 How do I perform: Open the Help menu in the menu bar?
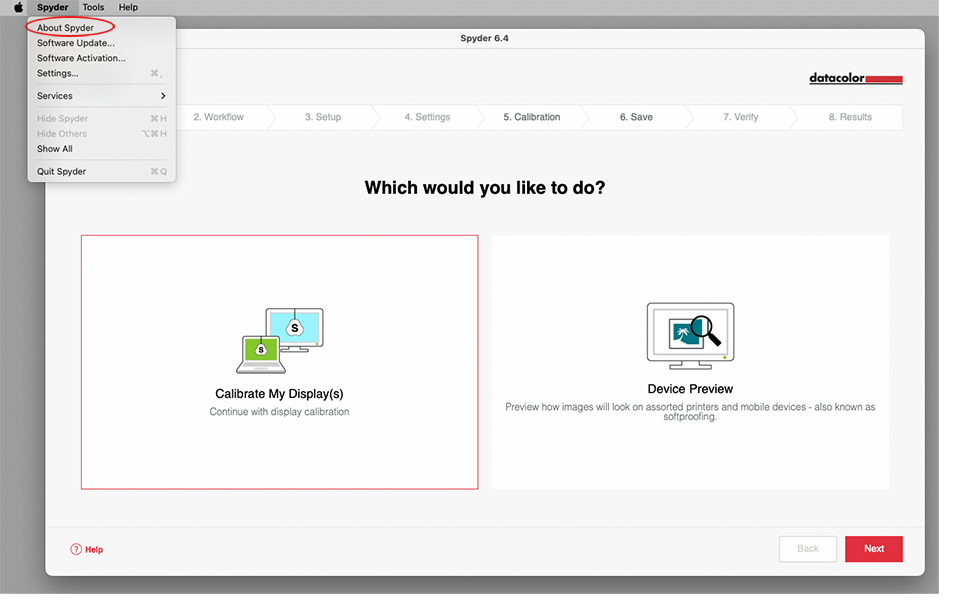click(x=128, y=7)
